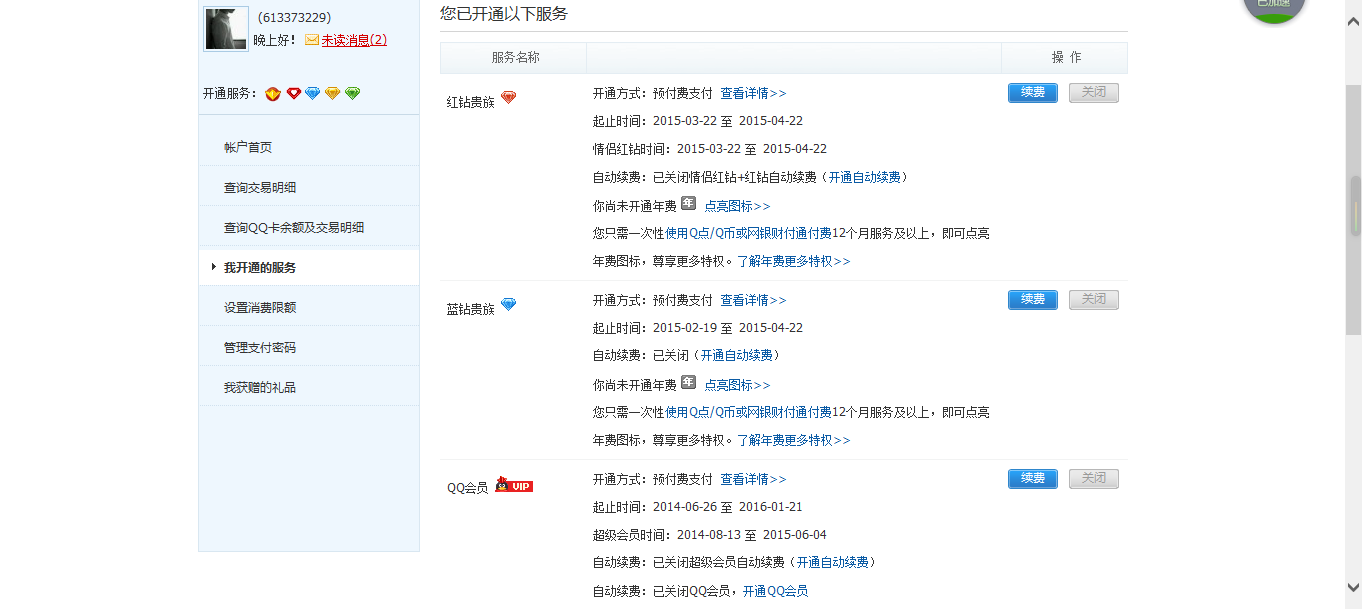1362x609 pixels.
Task: Click 关闭 button for 蓝钻贵族
Action: (1094, 300)
